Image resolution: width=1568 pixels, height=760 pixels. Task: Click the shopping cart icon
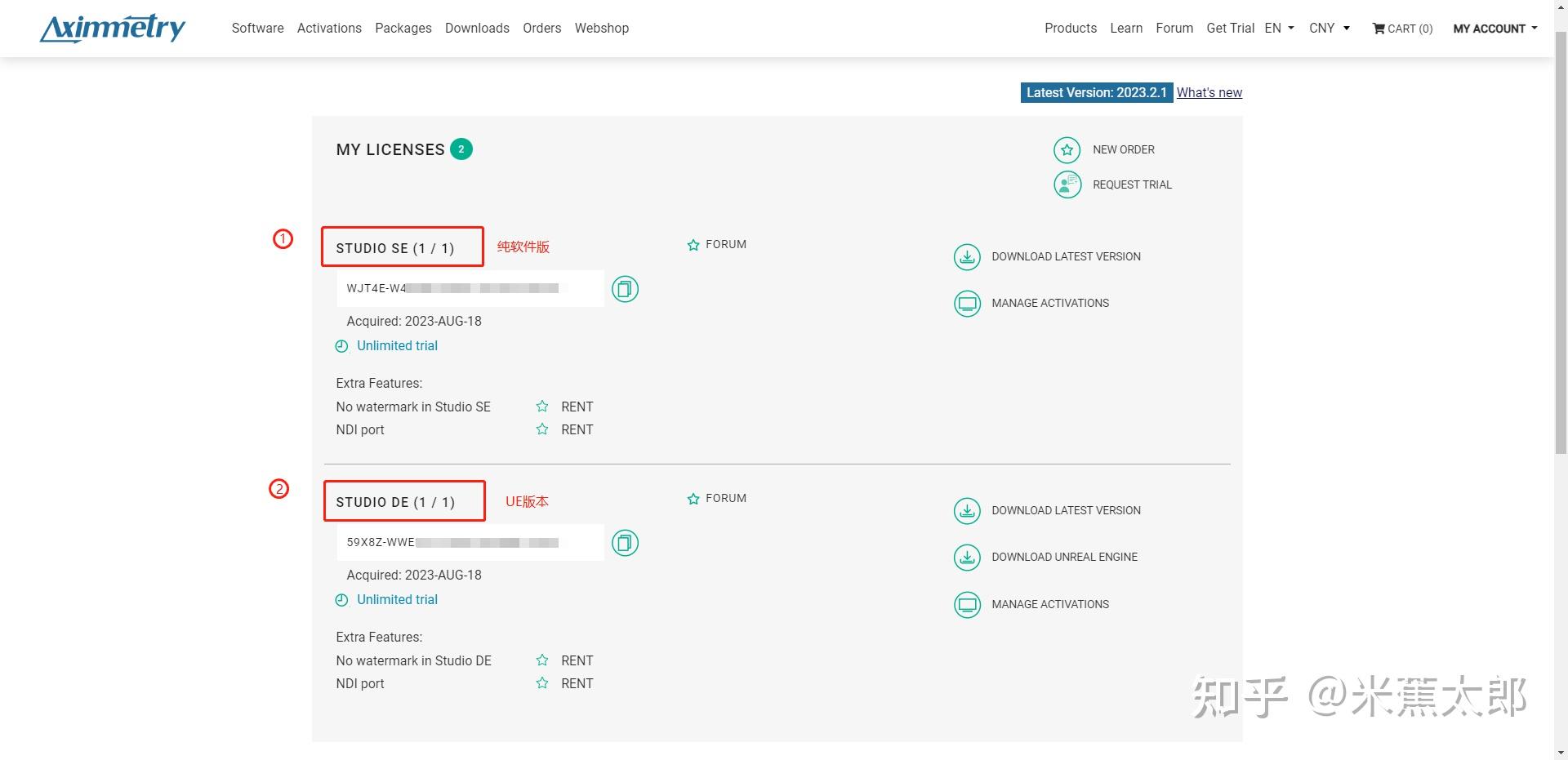(x=1379, y=29)
